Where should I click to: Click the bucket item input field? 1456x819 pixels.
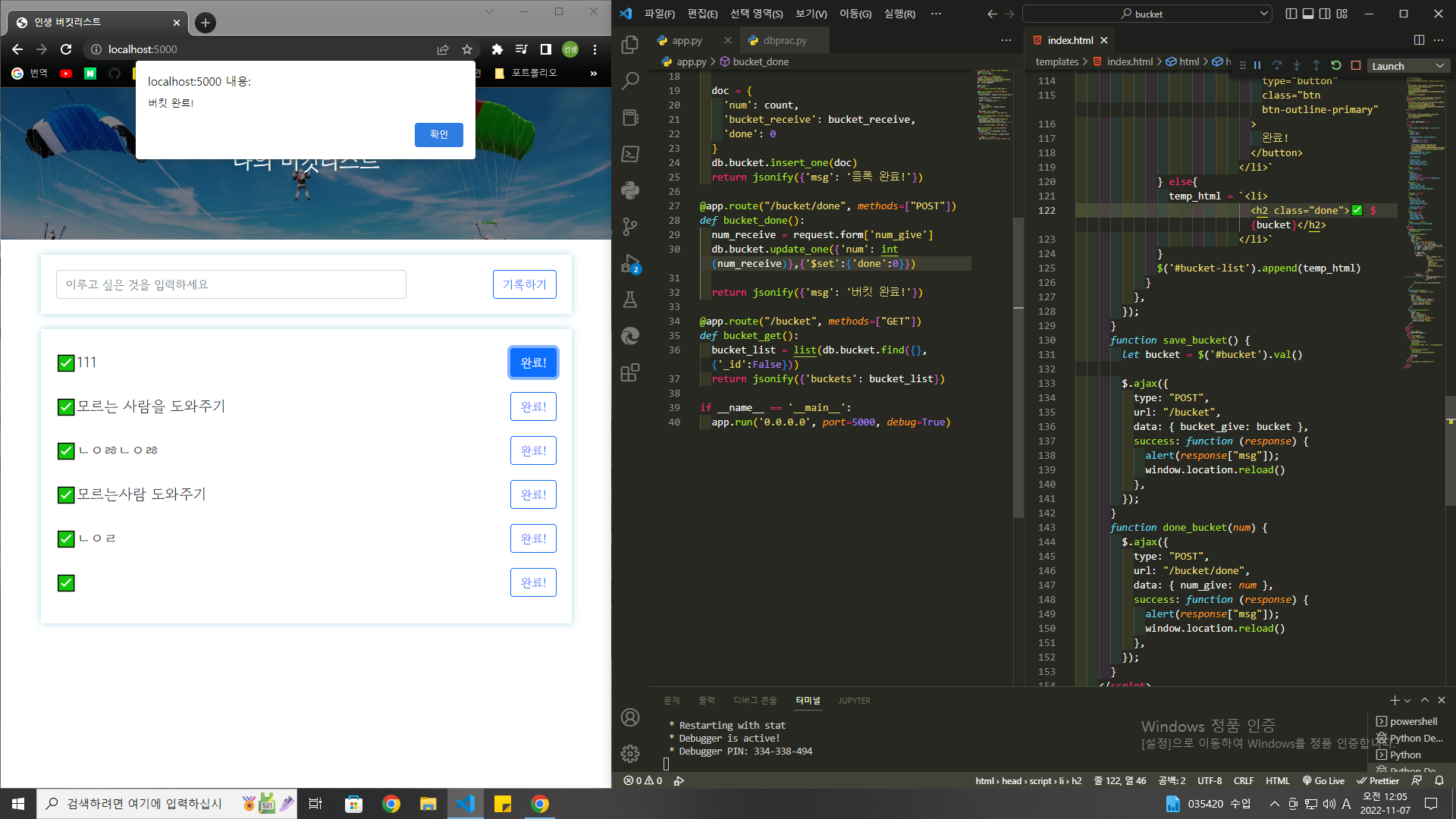point(231,284)
